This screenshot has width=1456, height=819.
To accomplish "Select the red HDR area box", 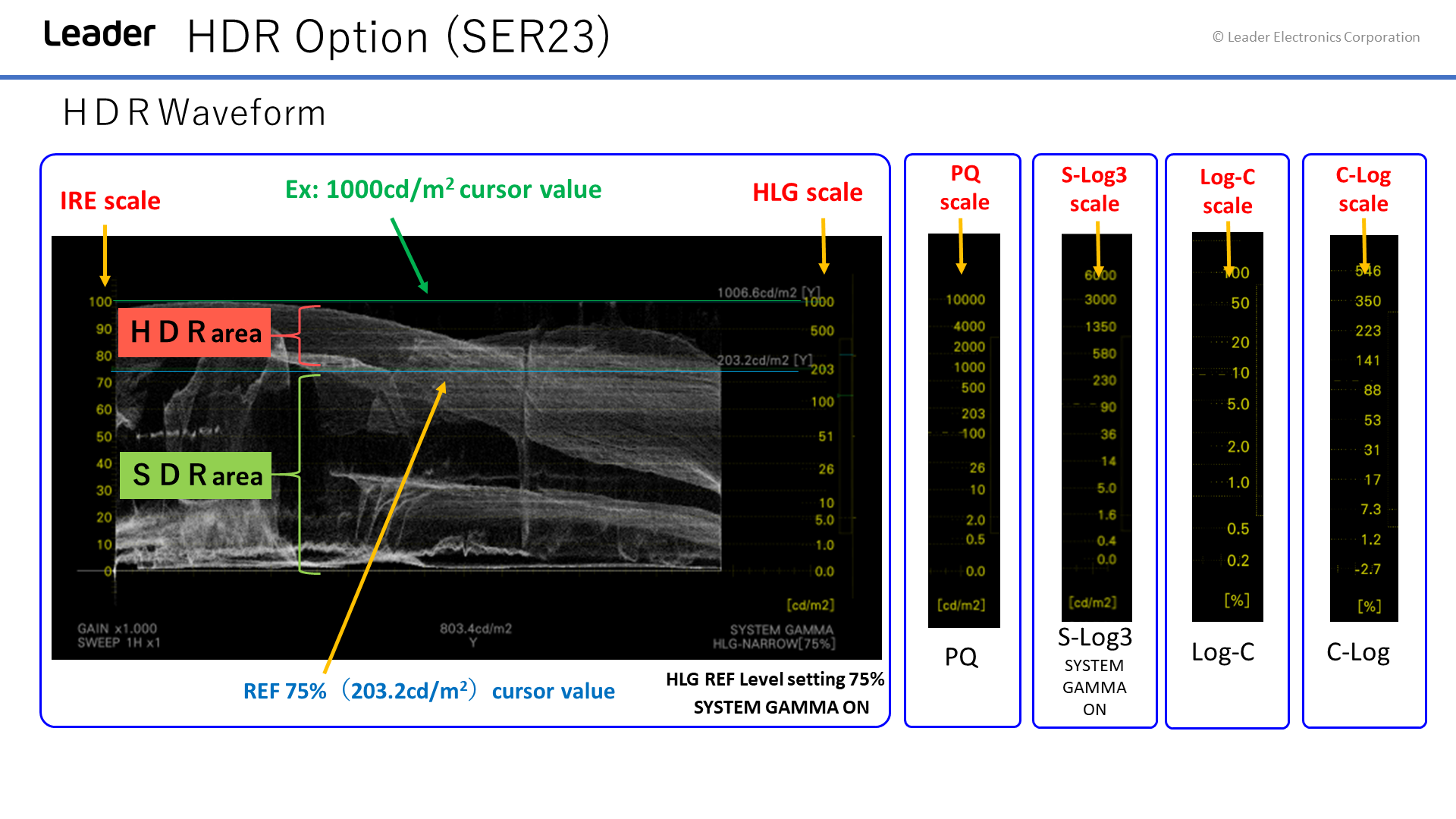I will tap(195, 332).
